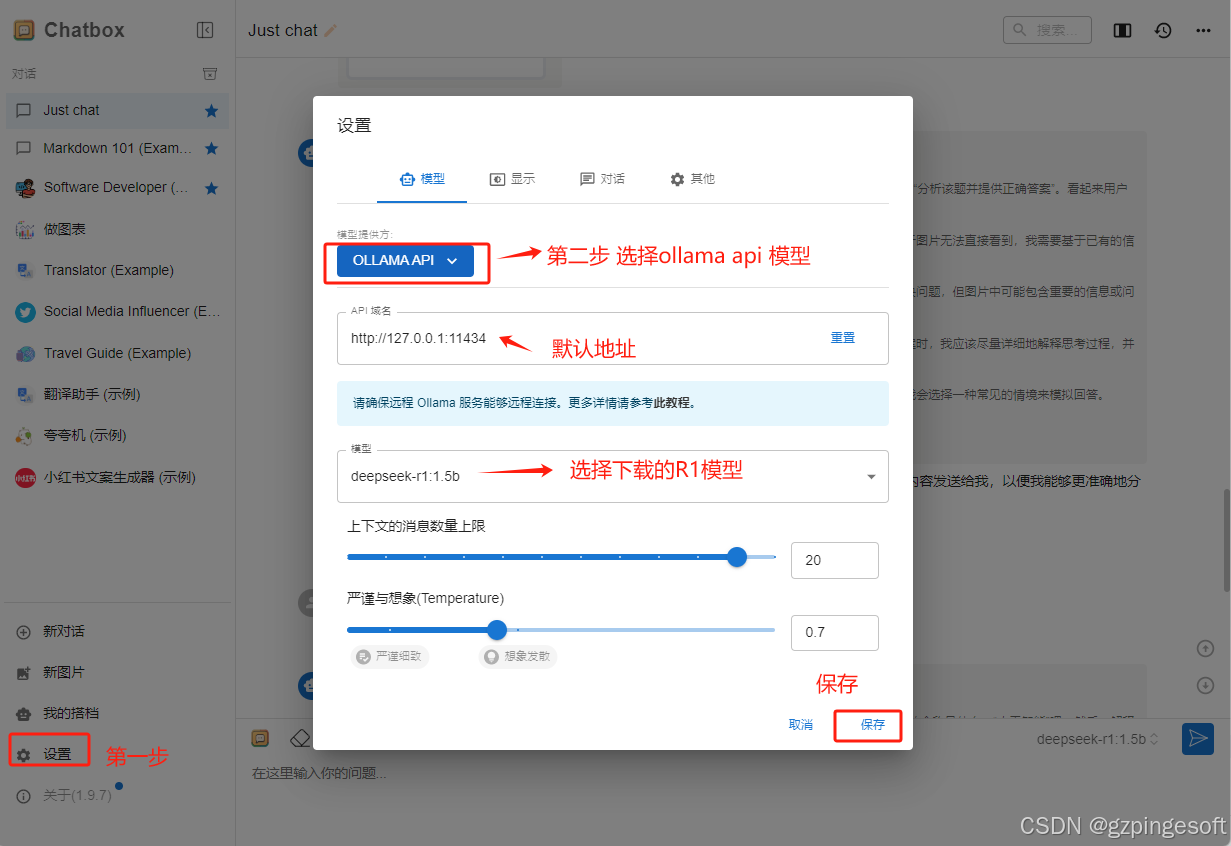The width and height of the screenshot is (1231, 846).
Task: Click the context message count field showing 20
Action: coord(835,560)
